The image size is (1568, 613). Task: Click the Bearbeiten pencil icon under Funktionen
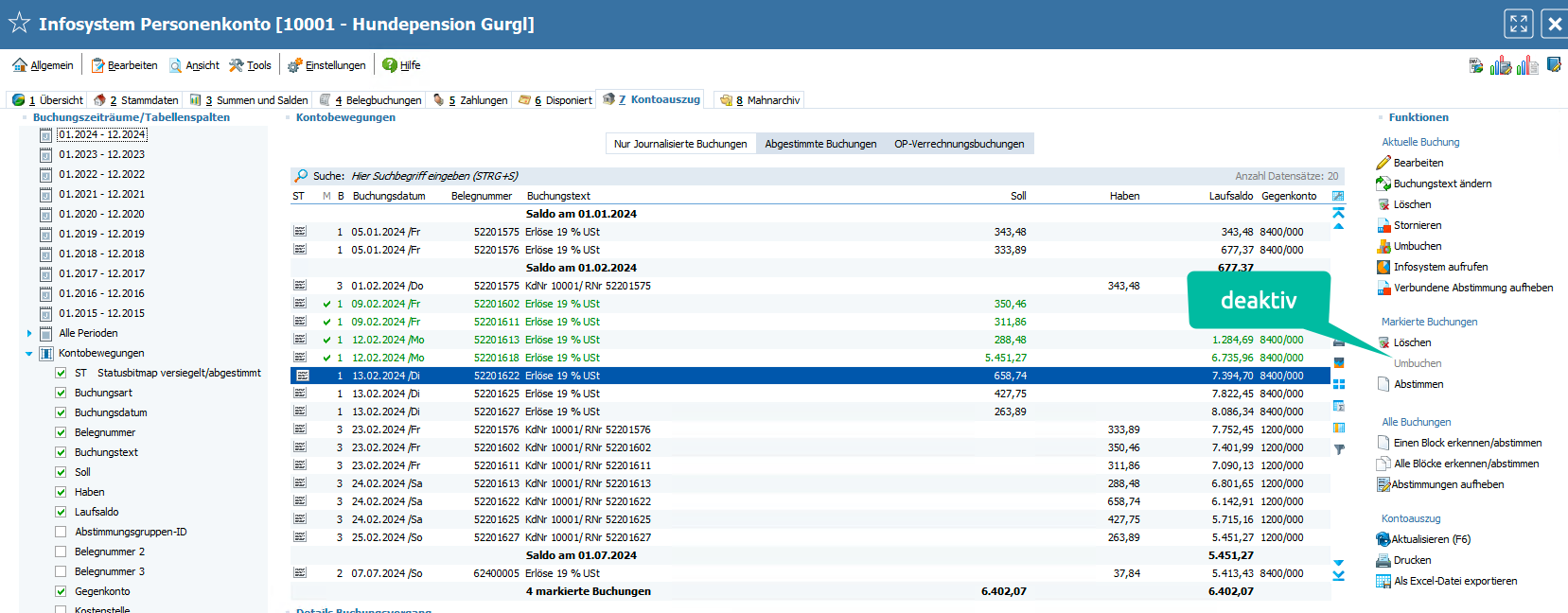[1383, 163]
